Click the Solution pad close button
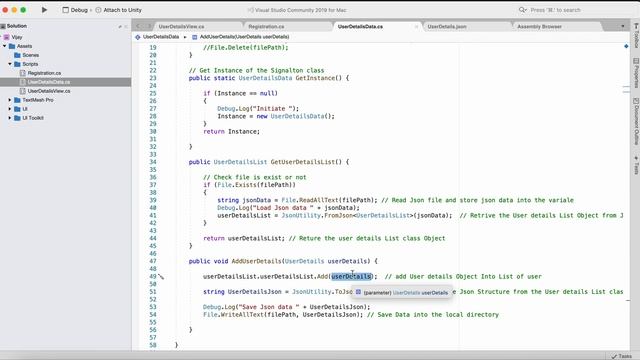This screenshot has width=640, height=360. [126, 27]
